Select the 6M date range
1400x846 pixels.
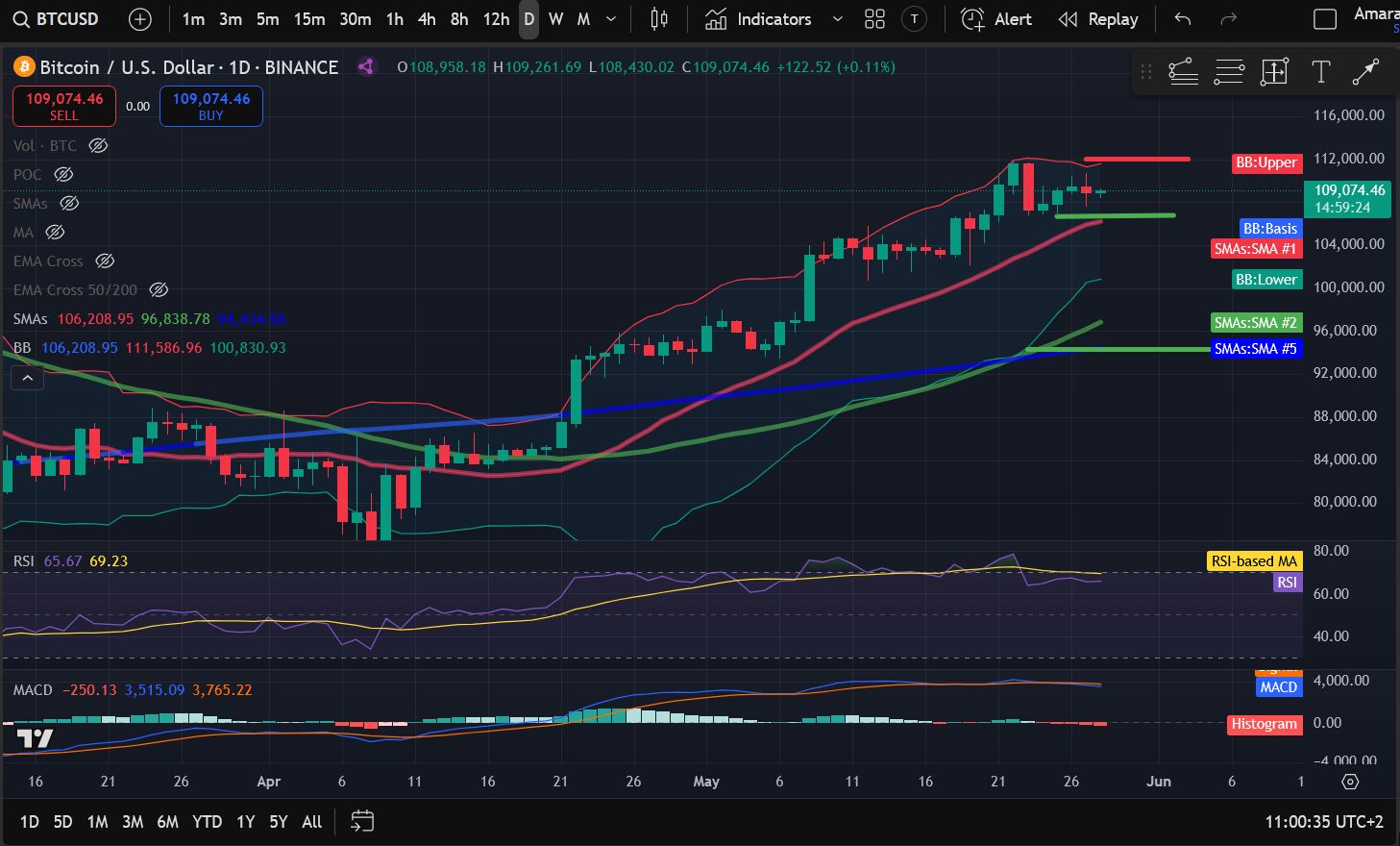167,822
